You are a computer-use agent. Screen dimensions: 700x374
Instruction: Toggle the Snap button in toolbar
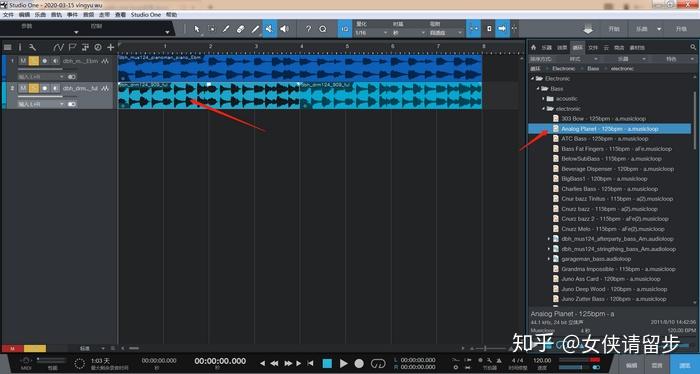473,29
